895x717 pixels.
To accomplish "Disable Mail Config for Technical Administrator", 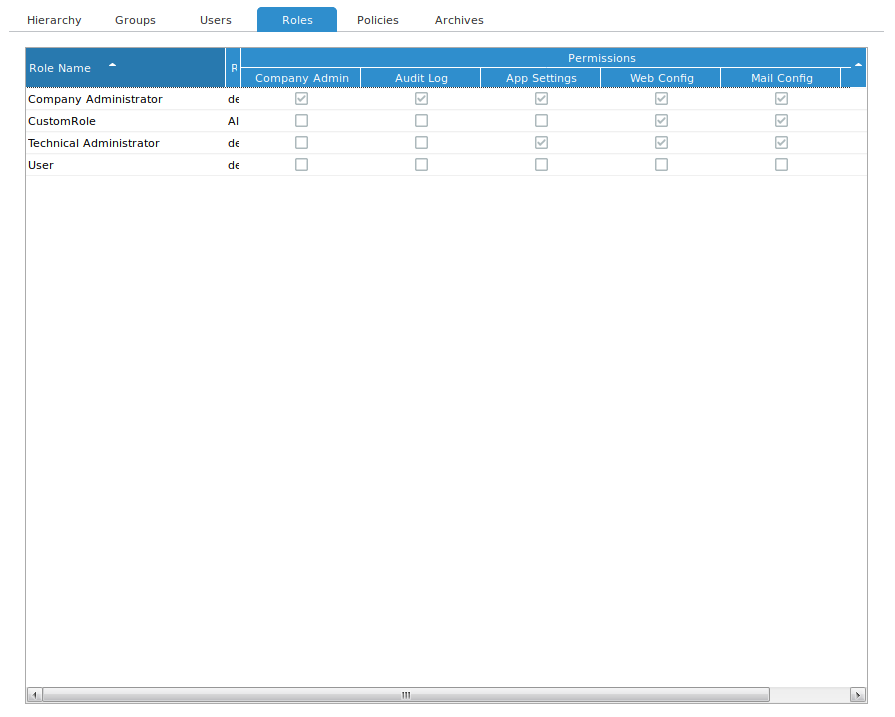I will coord(781,142).
